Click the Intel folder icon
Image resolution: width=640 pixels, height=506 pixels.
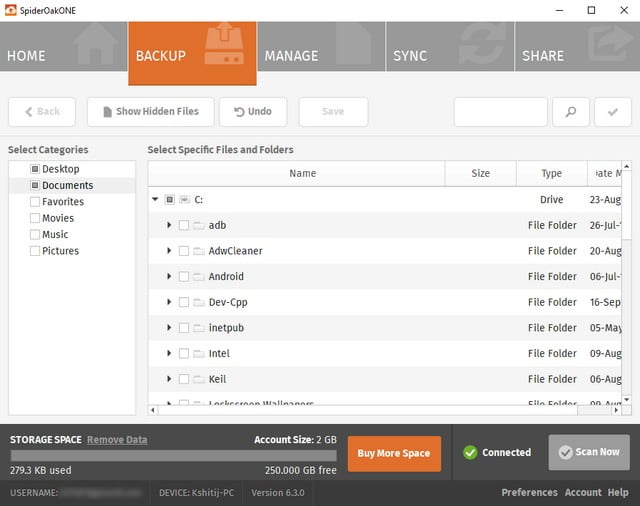tap(199, 353)
